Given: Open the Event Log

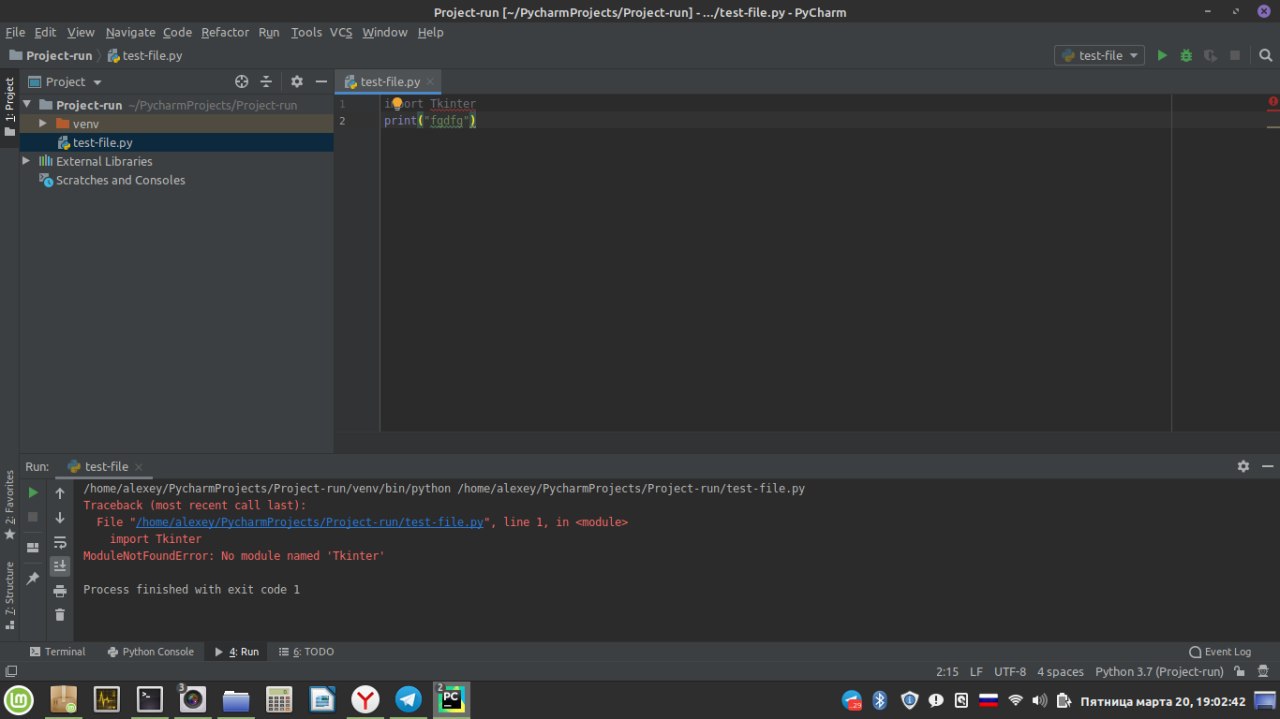Looking at the screenshot, I should pyautogui.click(x=1220, y=651).
